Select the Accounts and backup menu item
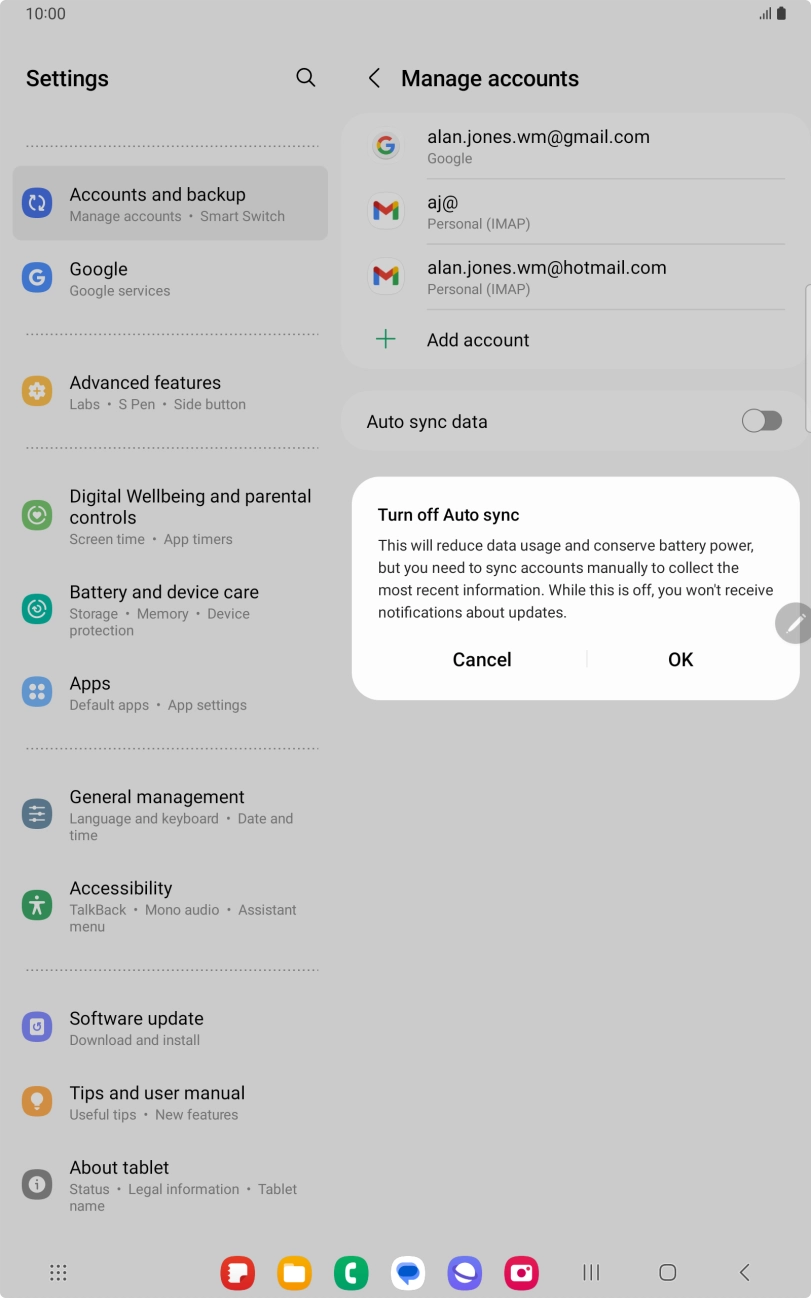Viewport: 811px width, 1298px height. (170, 204)
